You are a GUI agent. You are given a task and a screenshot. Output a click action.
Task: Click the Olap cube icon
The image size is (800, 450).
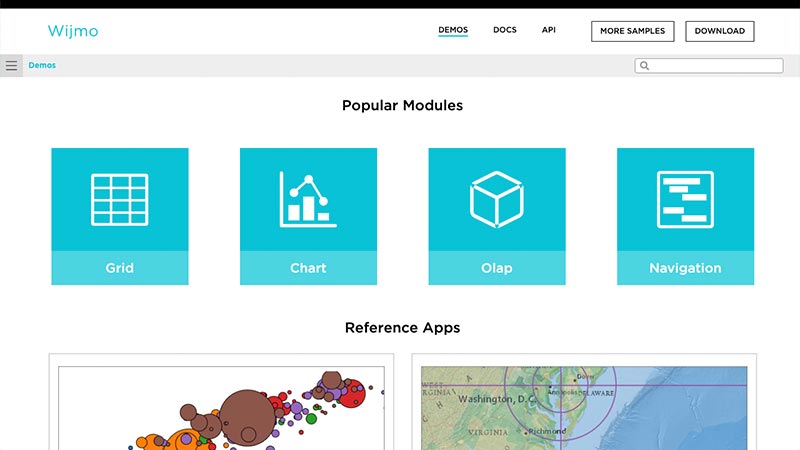tap(496, 199)
